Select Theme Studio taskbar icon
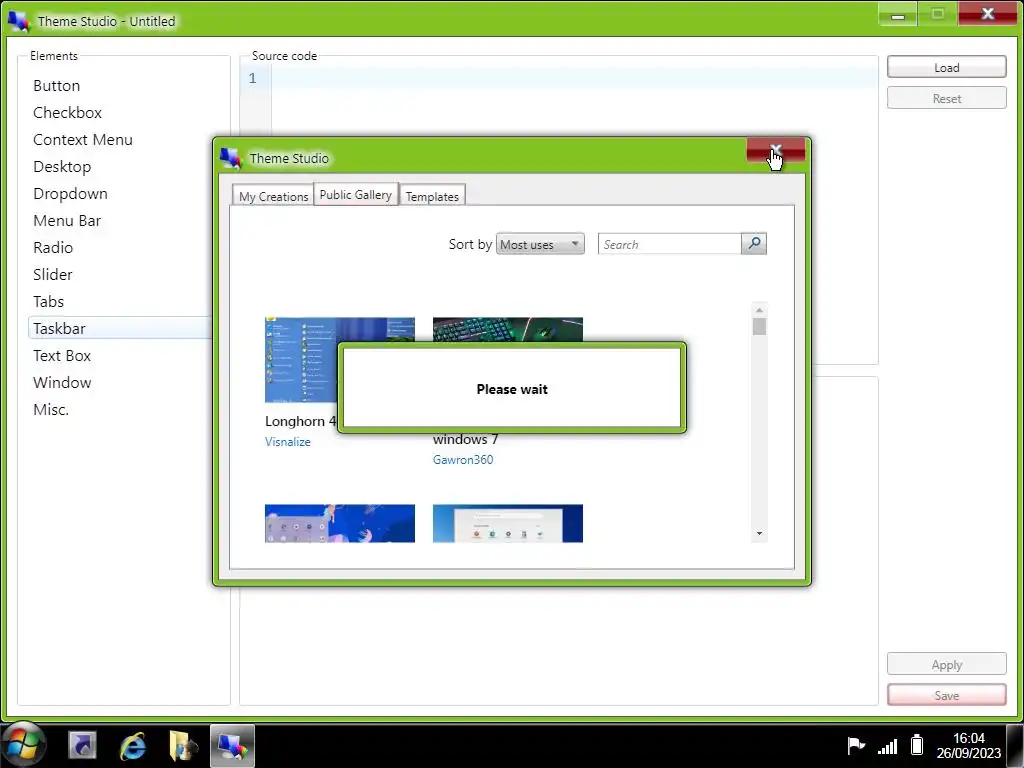1024x768 pixels. coord(232,745)
